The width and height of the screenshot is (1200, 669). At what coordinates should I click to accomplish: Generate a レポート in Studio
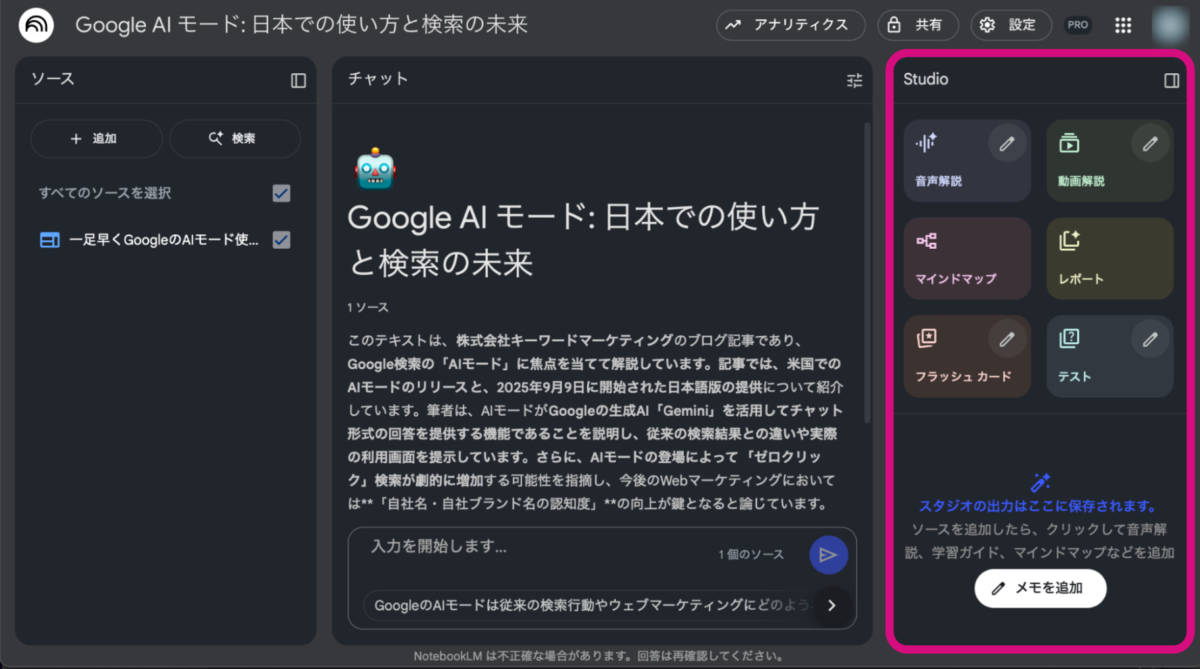point(1109,259)
